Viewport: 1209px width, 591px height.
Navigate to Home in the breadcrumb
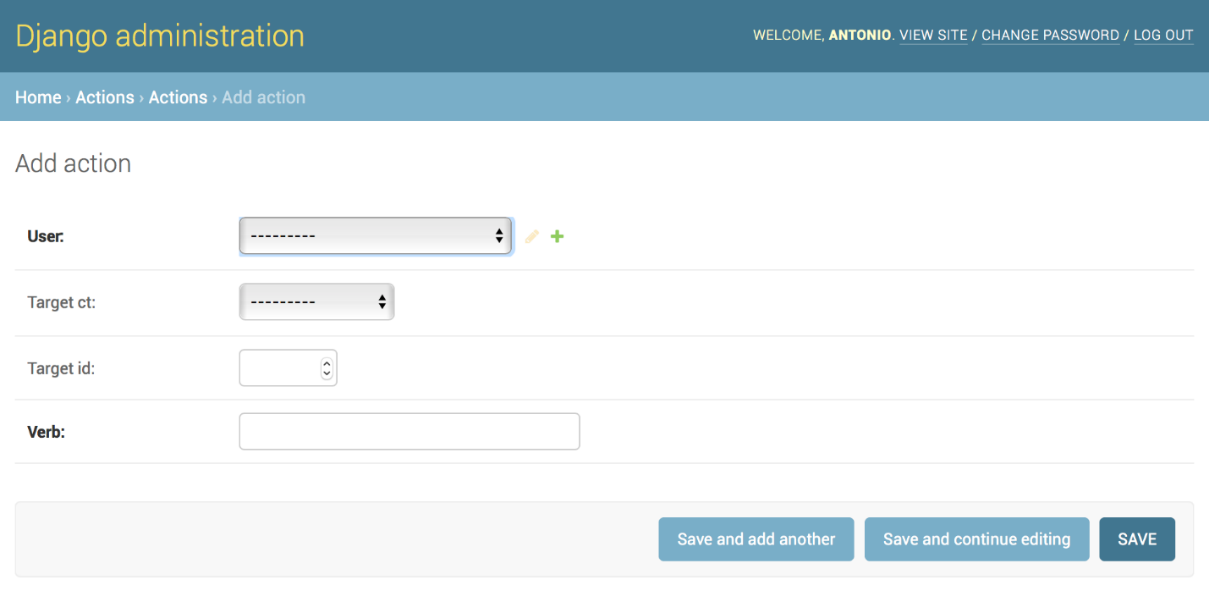38,97
